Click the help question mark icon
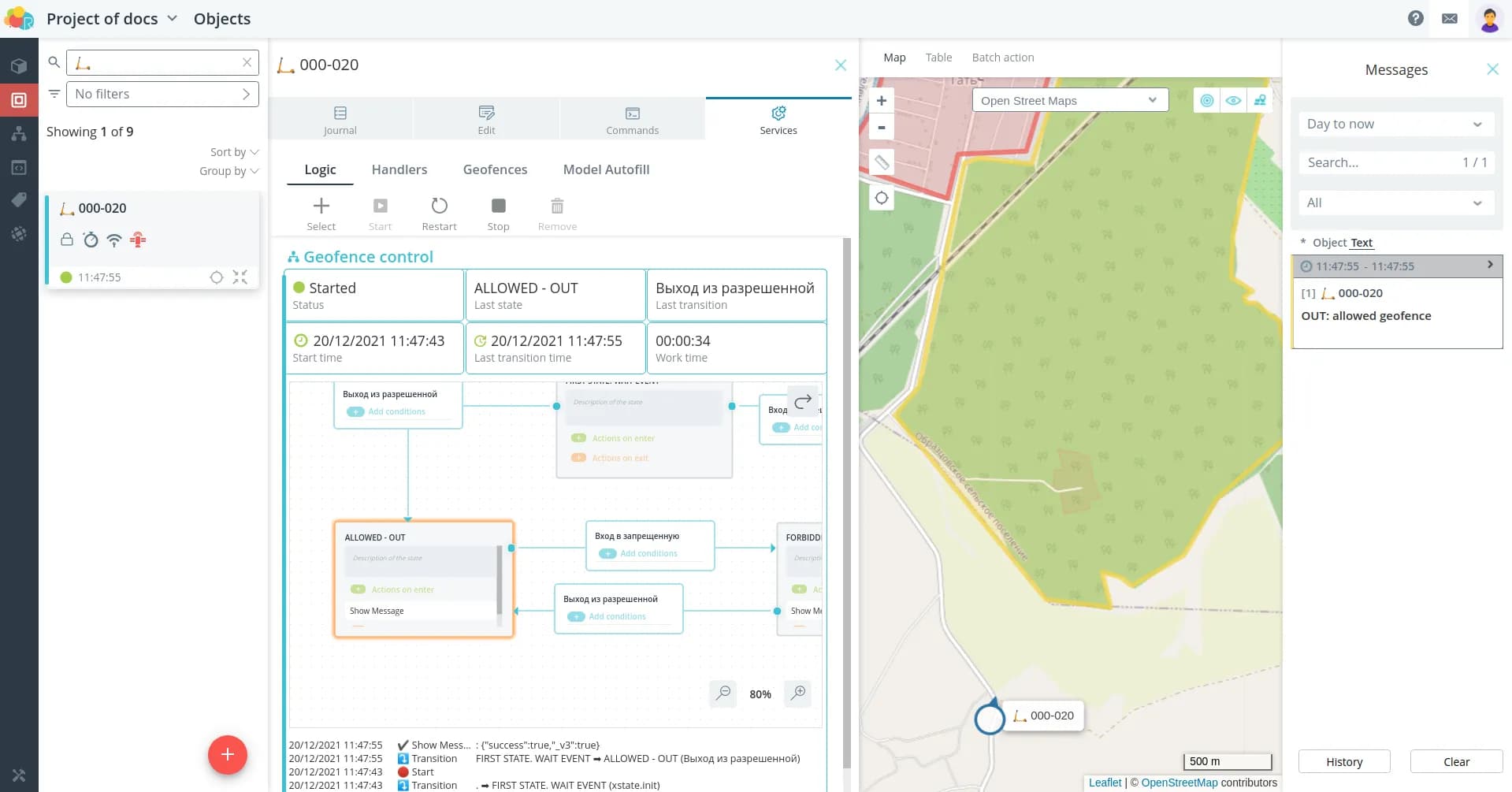 1415,19
